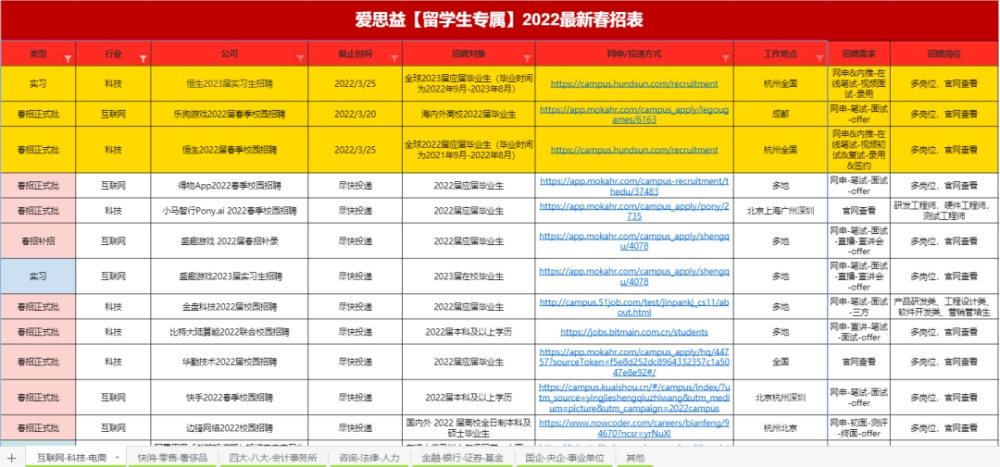Open the mokahr pony/2735 application link

tap(634, 211)
